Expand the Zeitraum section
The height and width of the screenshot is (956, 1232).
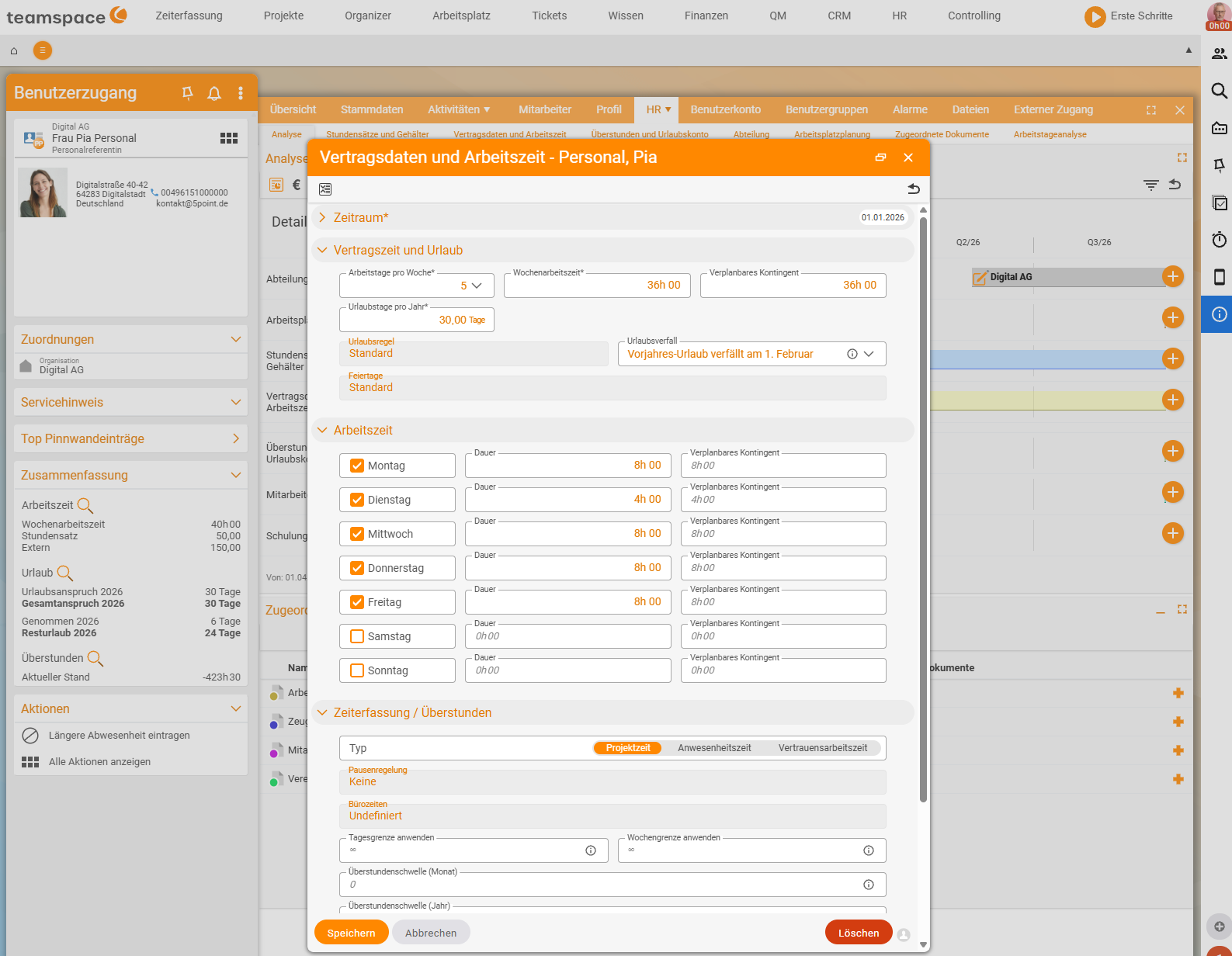point(322,218)
